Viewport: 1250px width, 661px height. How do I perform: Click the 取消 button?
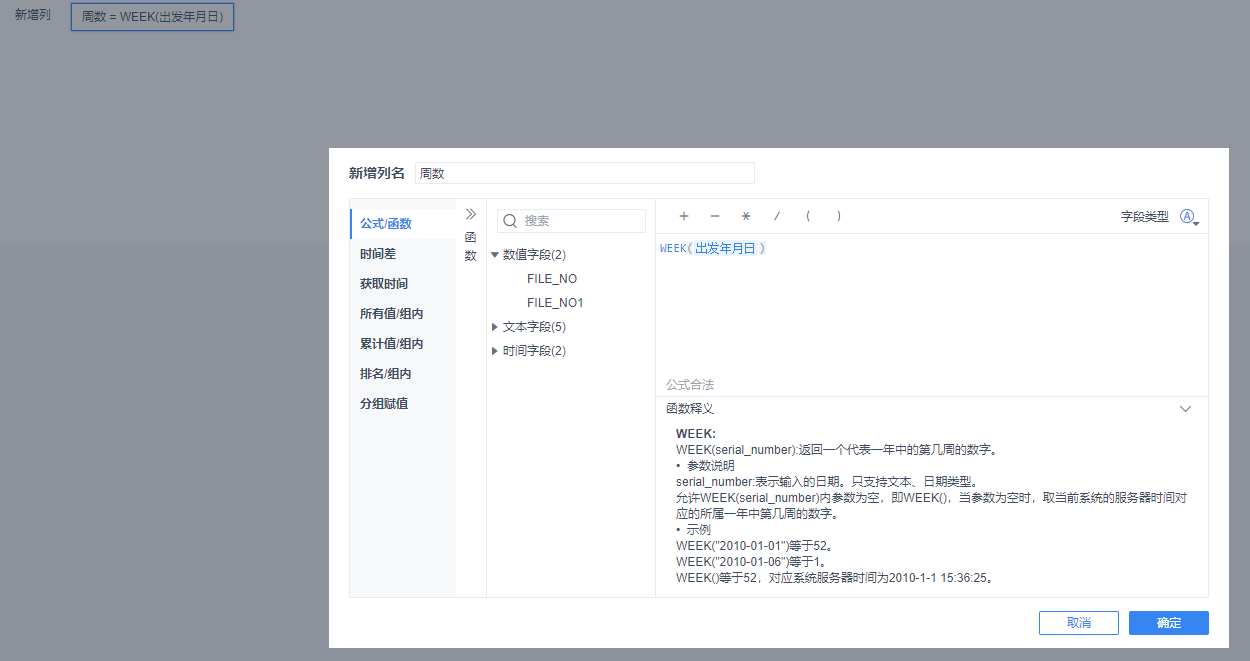[1079, 623]
